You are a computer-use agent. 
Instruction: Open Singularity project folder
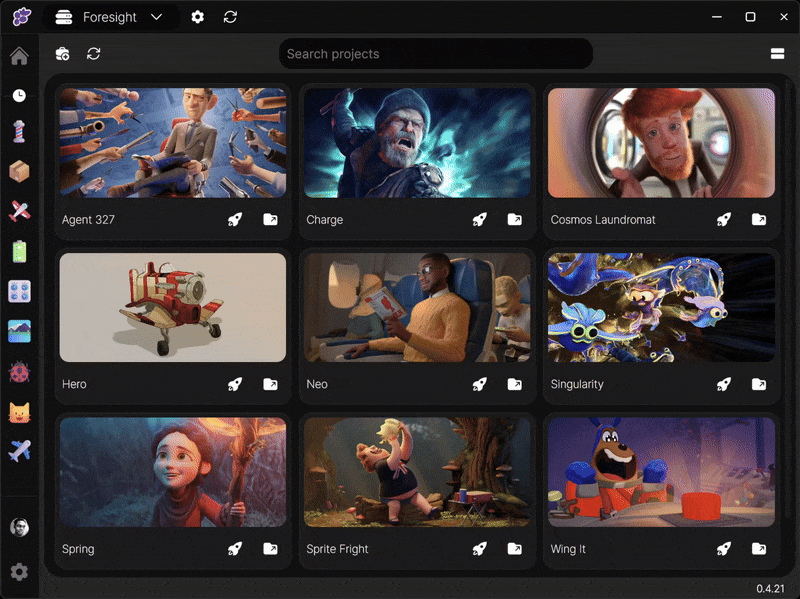click(x=759, y=384)
